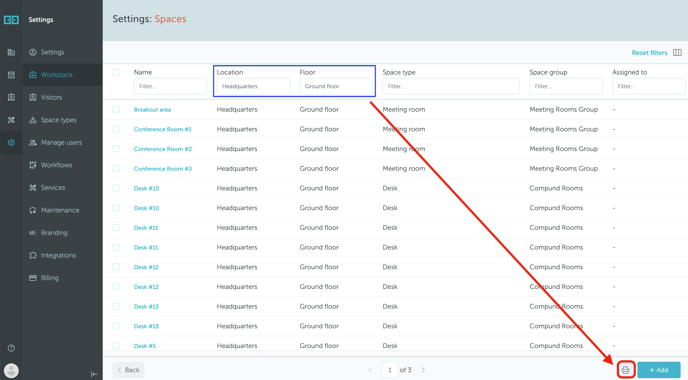Check the box for Breakout area row
The height and width of the screenshot is (380, 688).
pyautogui.click(x=116, y=109)
